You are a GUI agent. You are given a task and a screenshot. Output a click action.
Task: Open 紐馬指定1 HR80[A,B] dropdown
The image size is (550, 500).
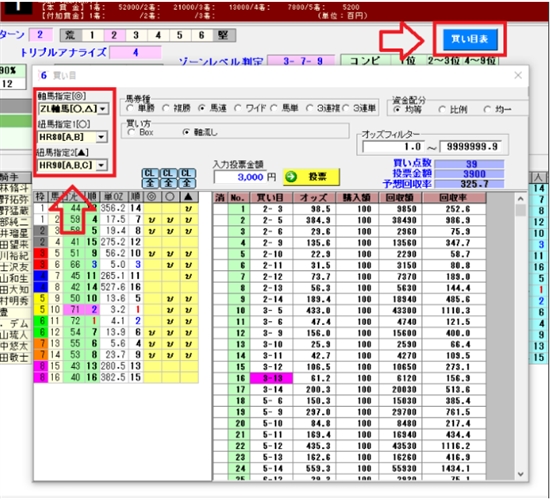tap(101, 137)
